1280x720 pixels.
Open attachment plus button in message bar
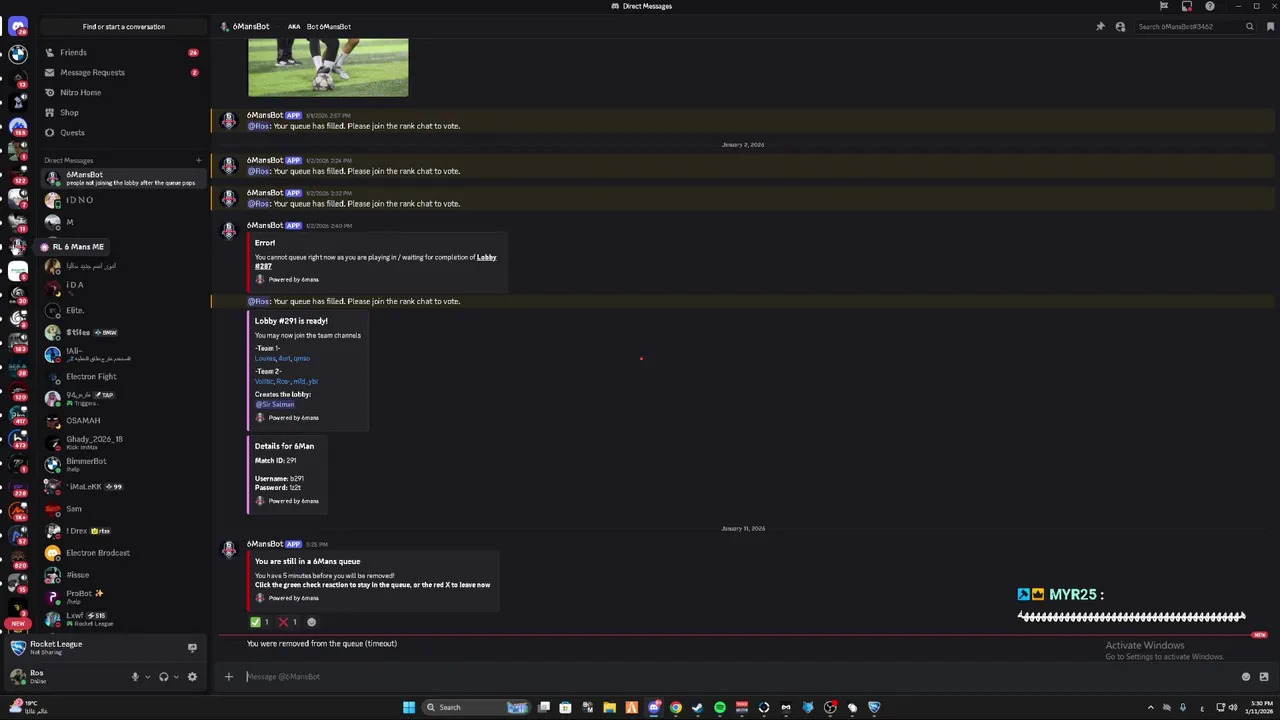[228, 677]
